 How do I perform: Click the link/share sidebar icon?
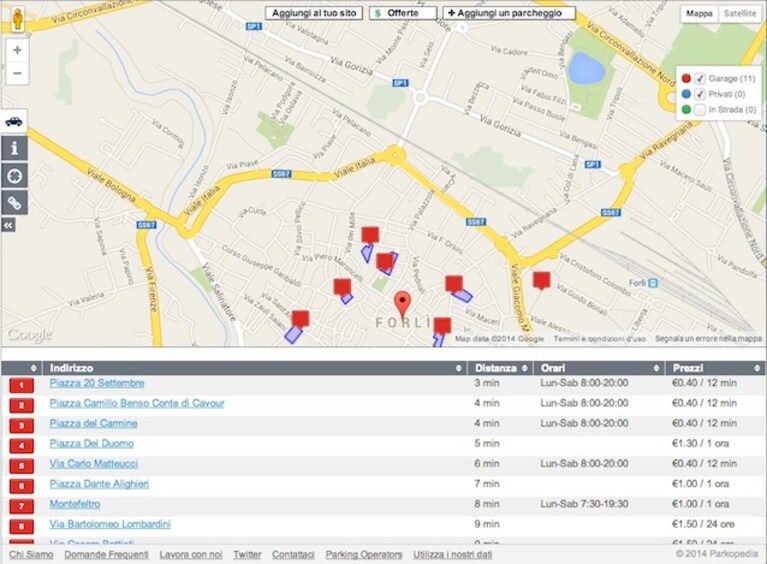pos(14,203)
